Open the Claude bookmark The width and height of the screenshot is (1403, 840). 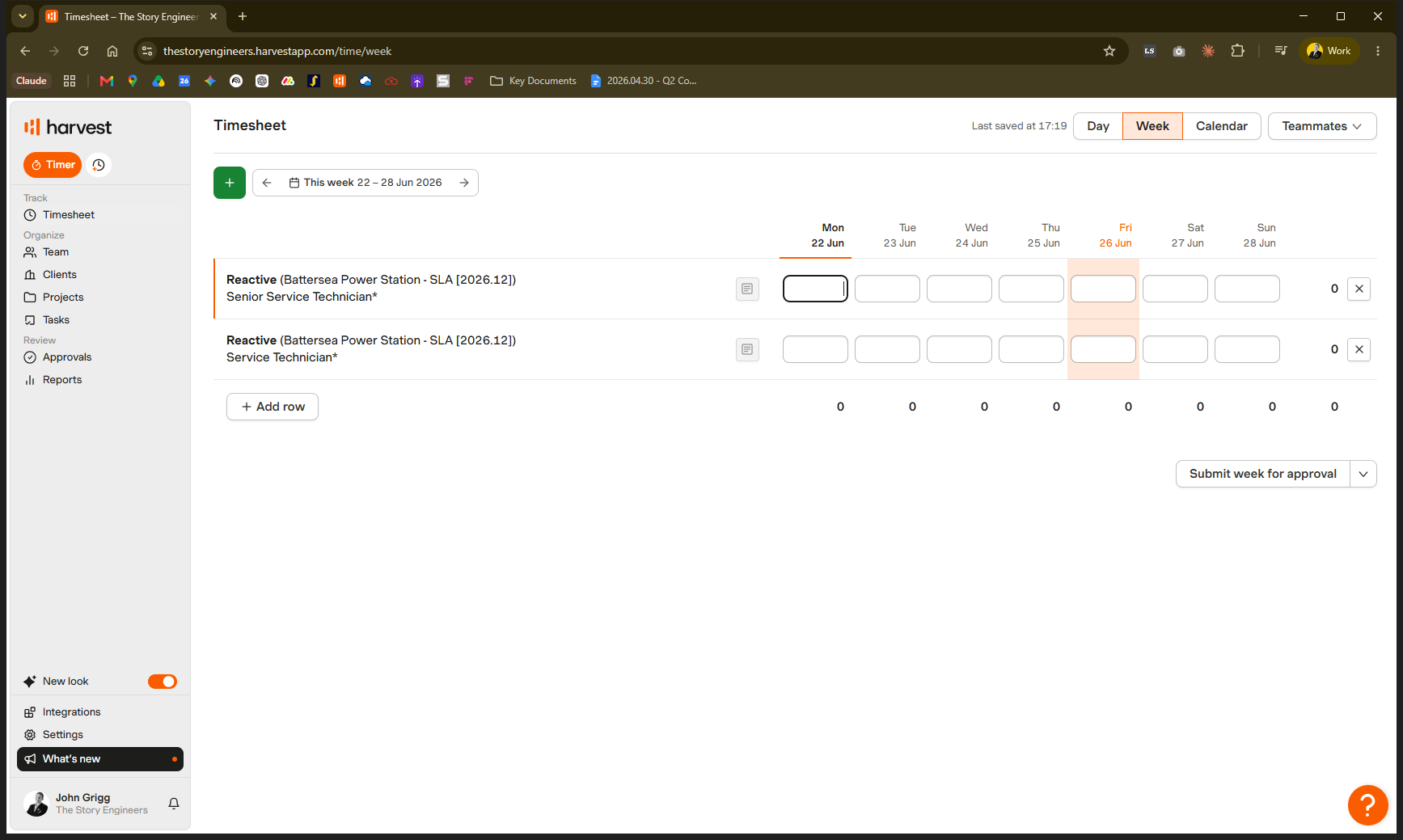coord(32,81)
